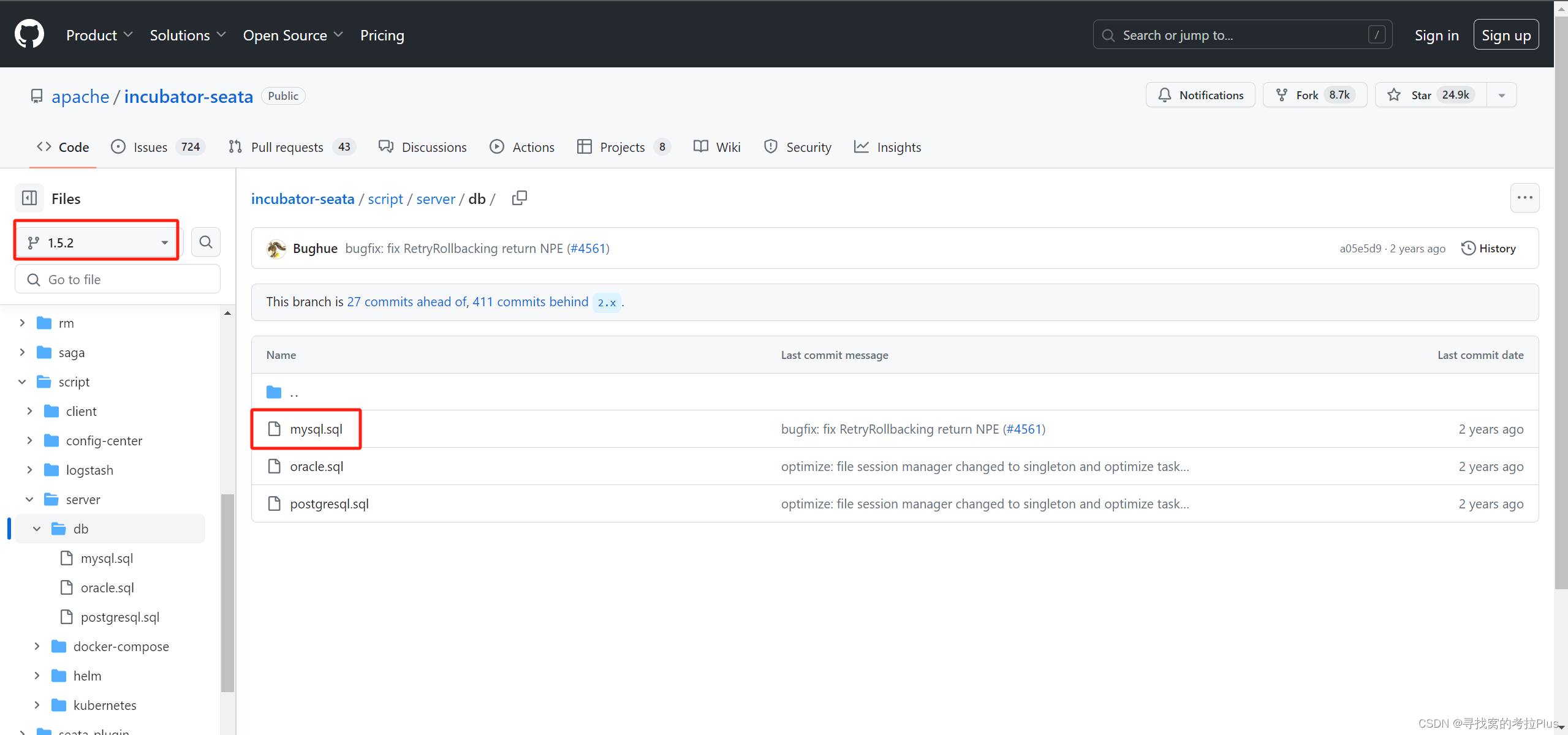1568x735 pixels.
Task: Switch to the Projects tab
Action: (x=624, y=147)
